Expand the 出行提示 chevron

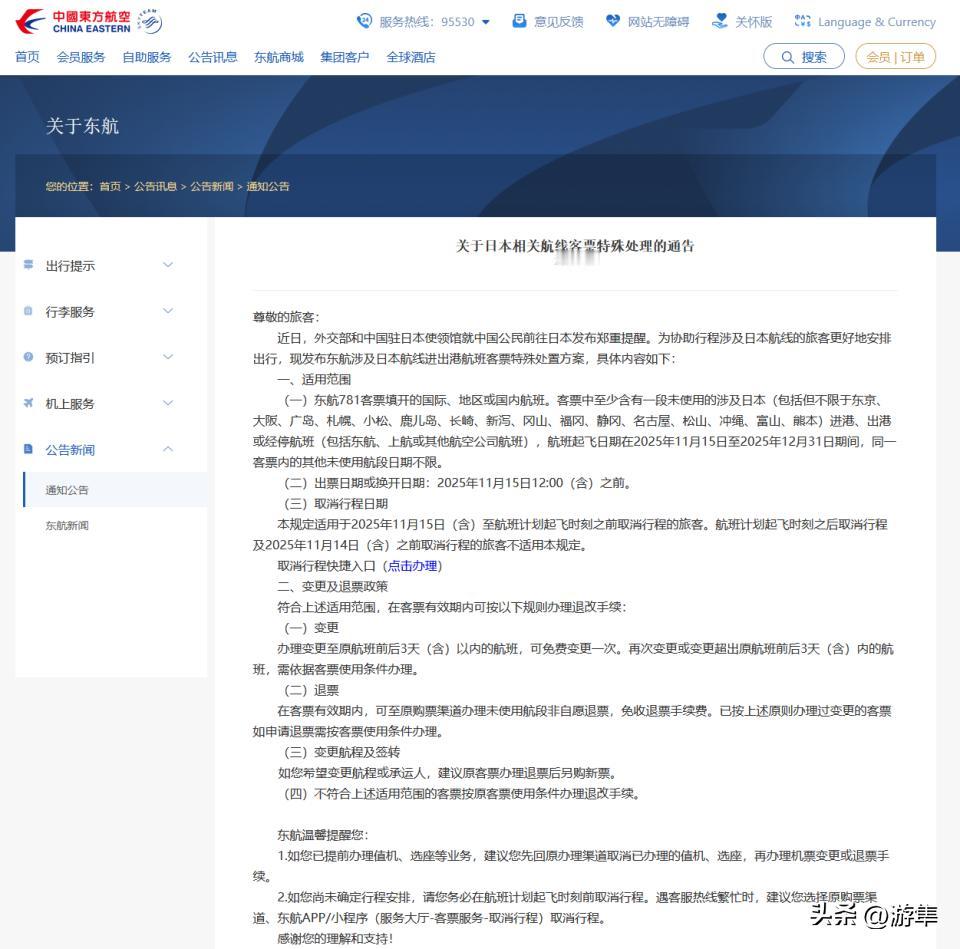[168, 264]
